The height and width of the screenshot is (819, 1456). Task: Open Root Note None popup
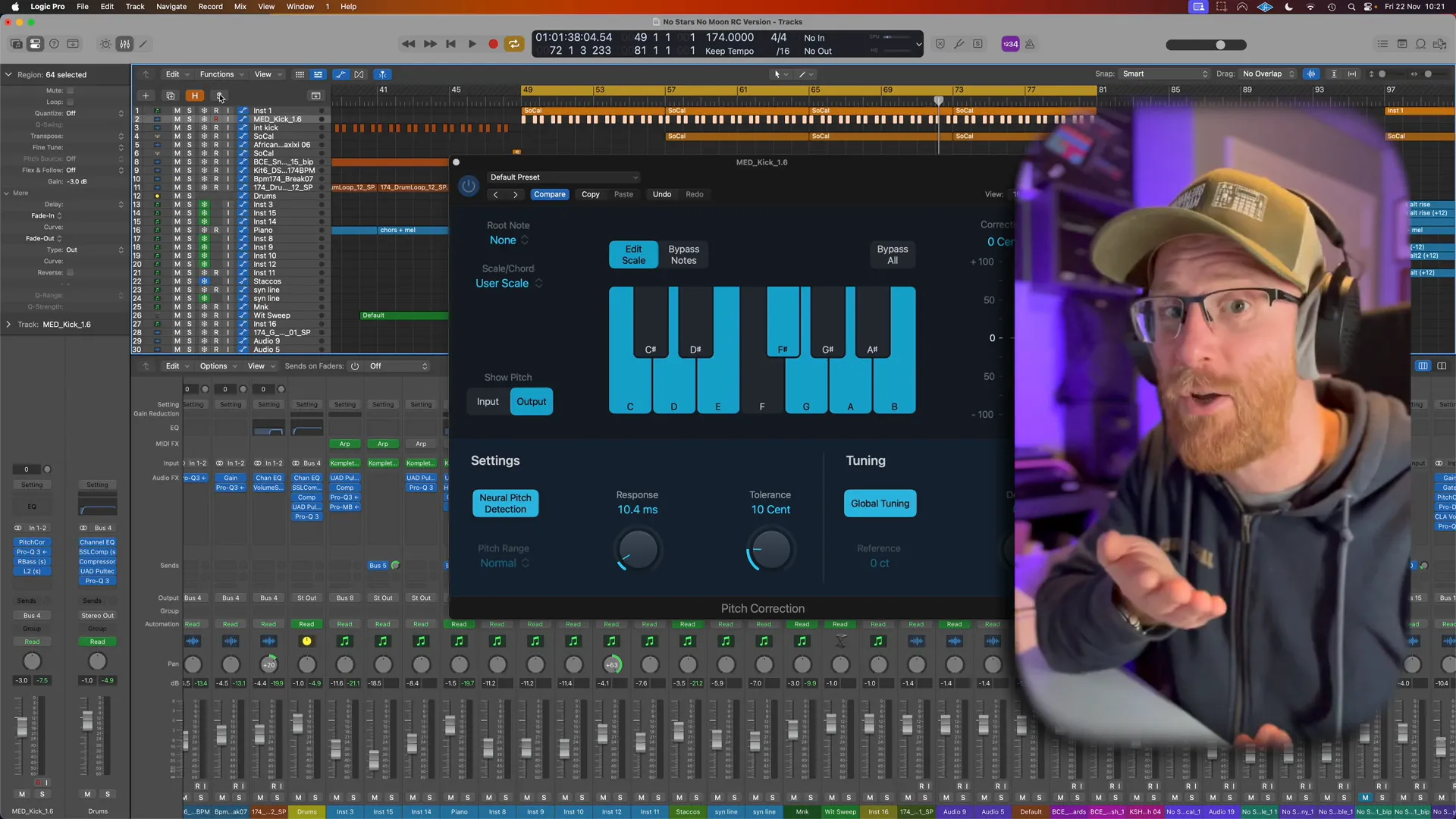508,240
